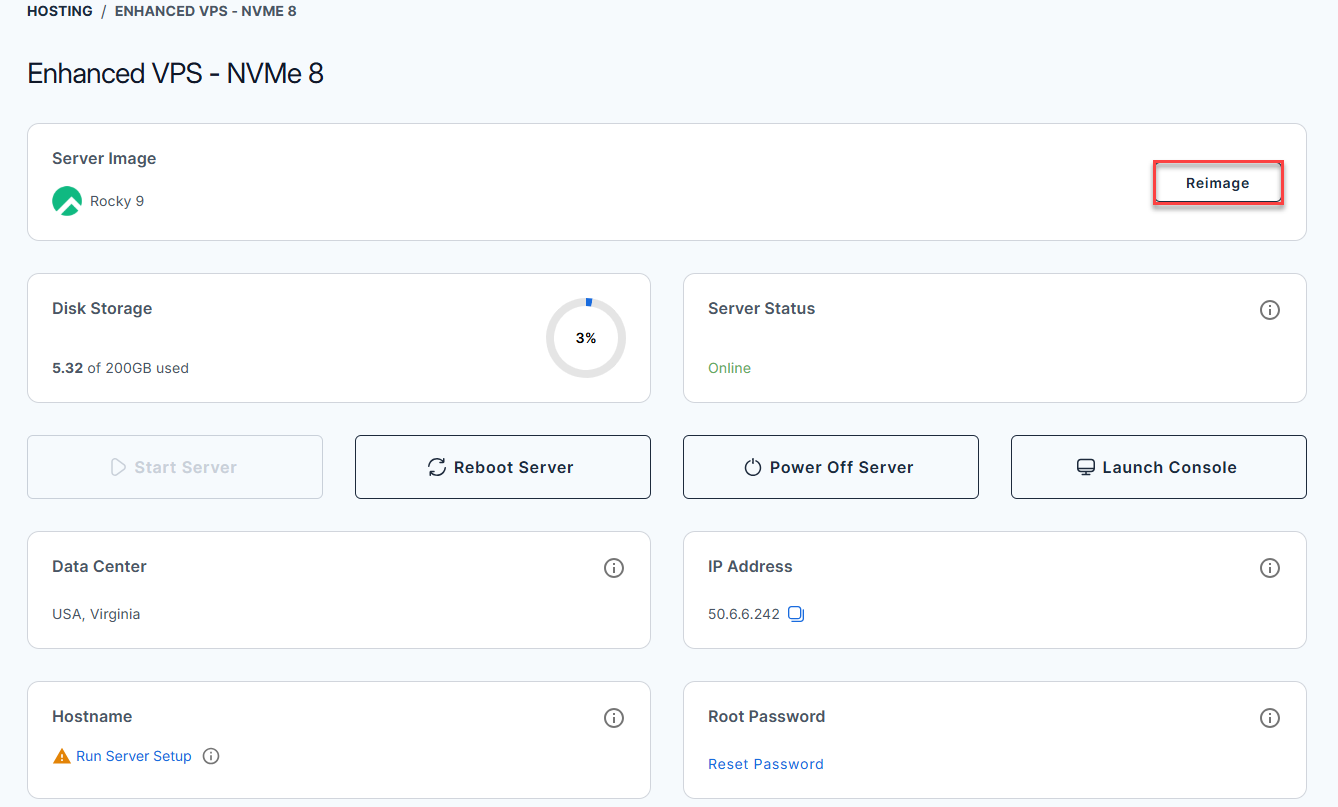
Task: Click the power icon in Power Off Server
Action: [x=752, y=466]
